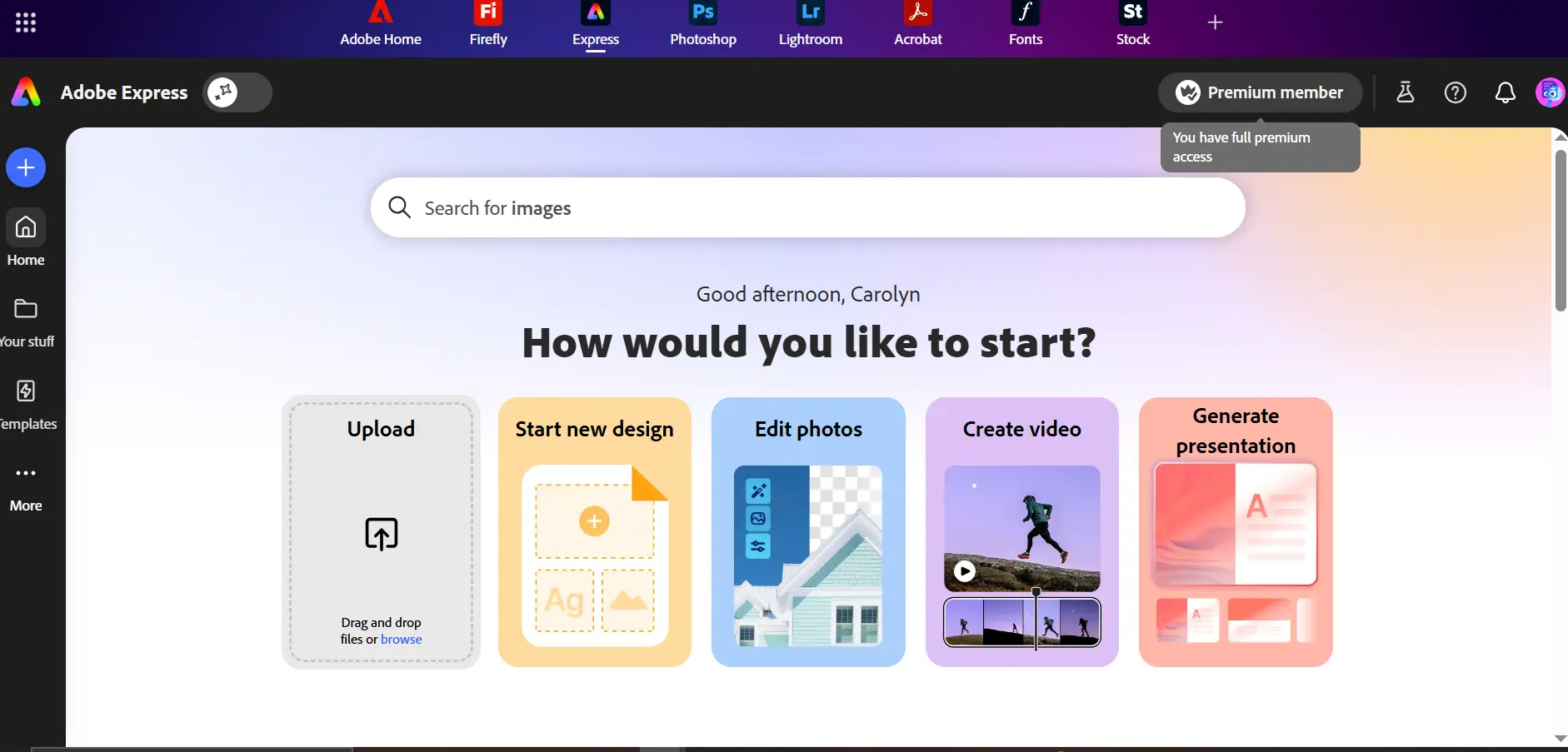Click the search magnifier icon
This screenshot has height=752, width=1568.
point(400,207)
